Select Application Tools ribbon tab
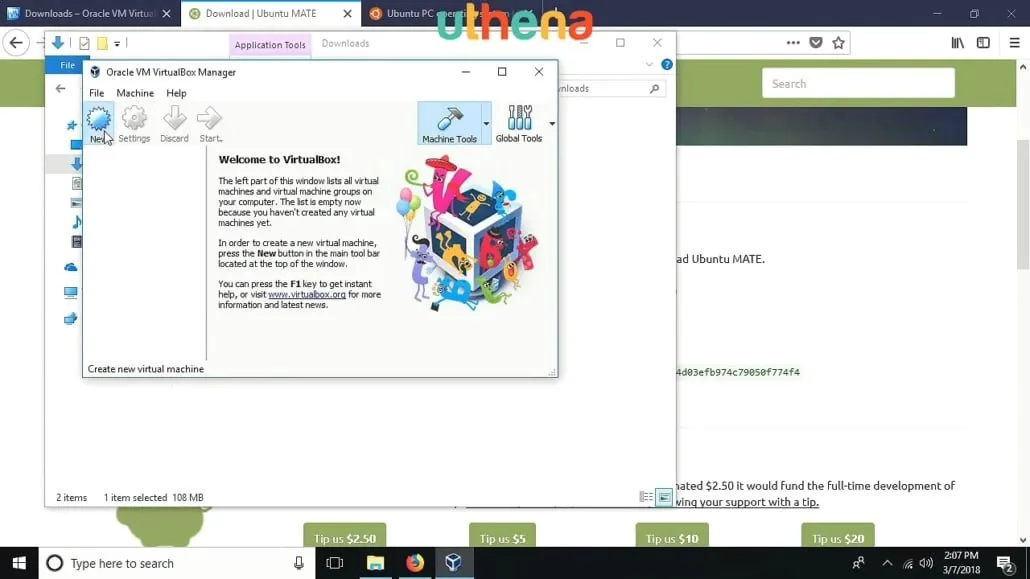The image size is (1030, 579). tap(270, 45)
